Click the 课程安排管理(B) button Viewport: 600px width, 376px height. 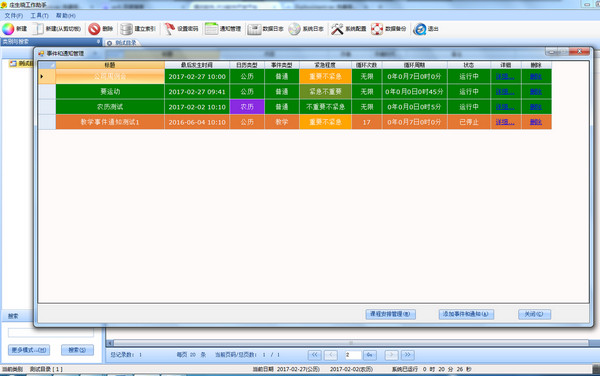[390, 314]
